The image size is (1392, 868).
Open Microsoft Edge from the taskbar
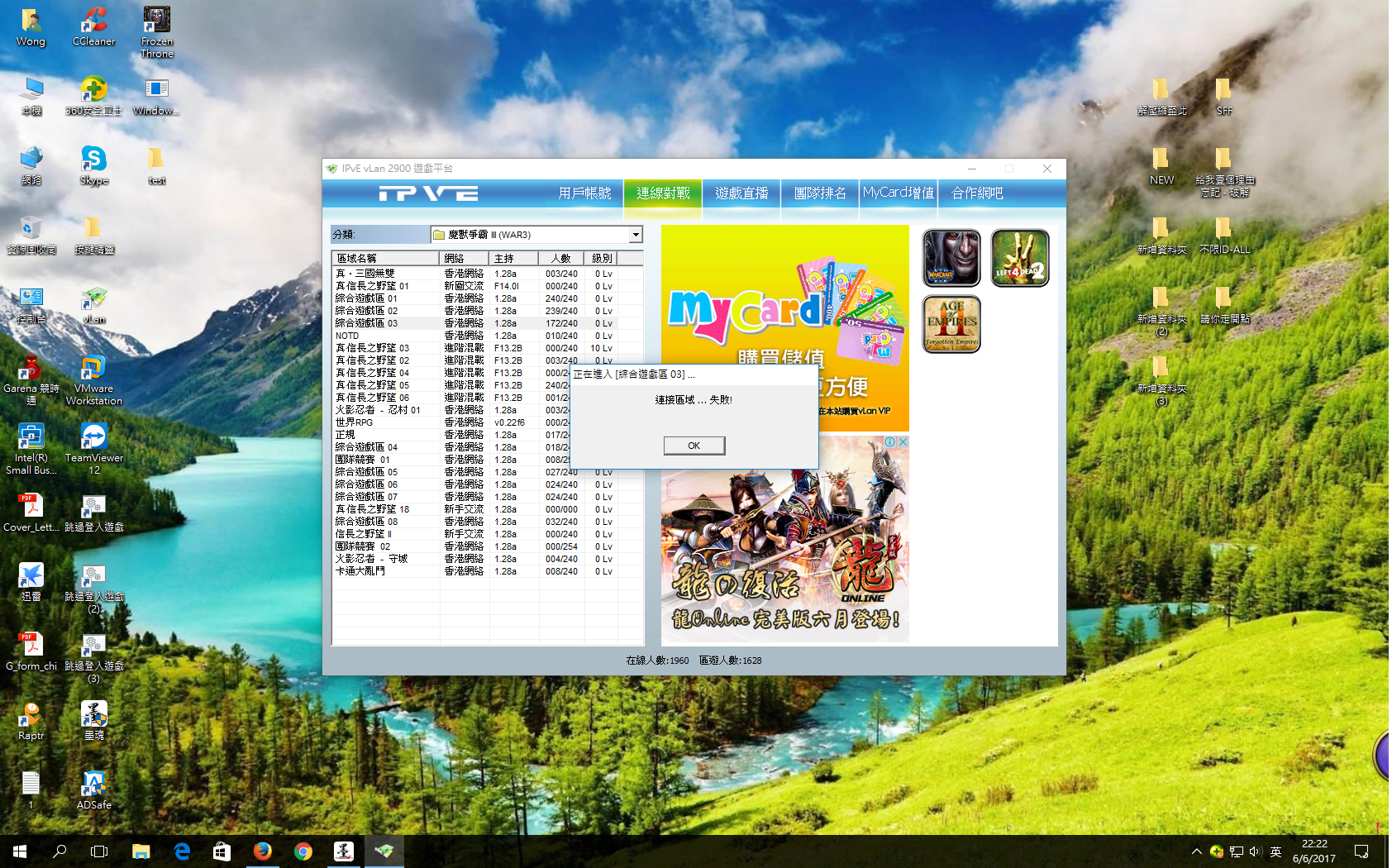tap(182, 851)
